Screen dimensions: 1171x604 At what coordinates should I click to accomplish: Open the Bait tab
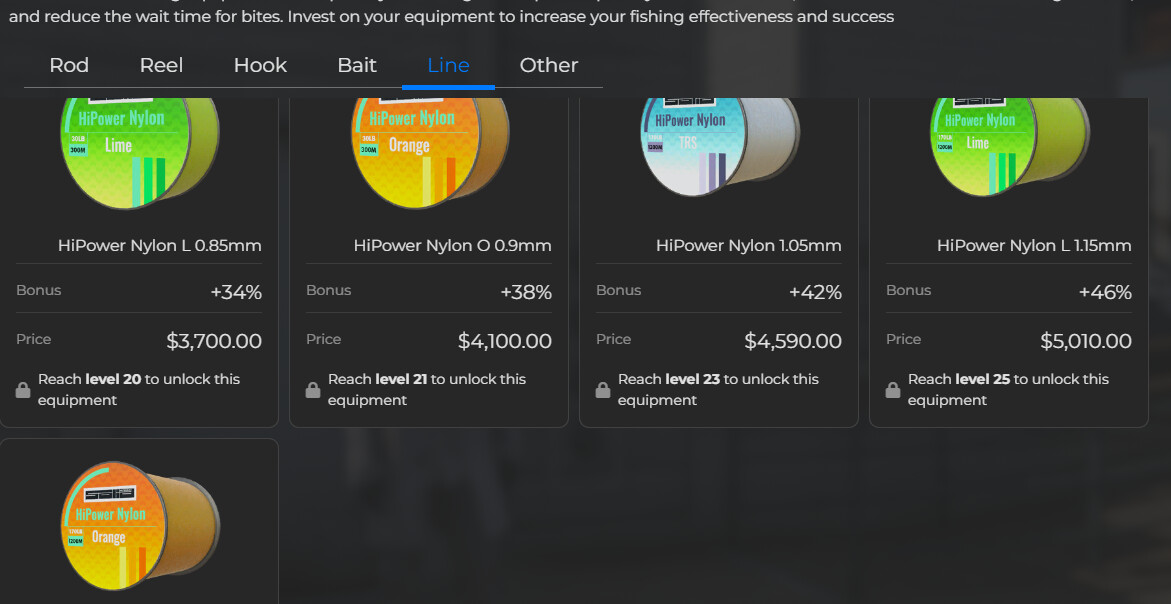tap(357, 66)
